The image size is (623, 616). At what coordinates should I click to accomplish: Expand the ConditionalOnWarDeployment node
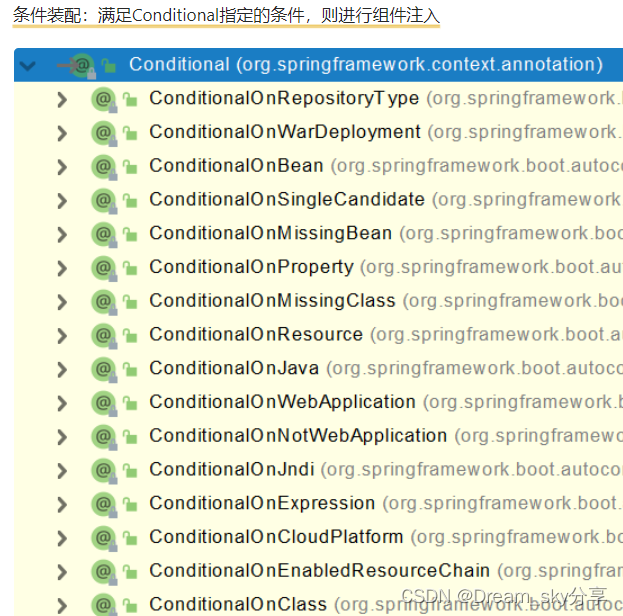click(x=62, y=133)
